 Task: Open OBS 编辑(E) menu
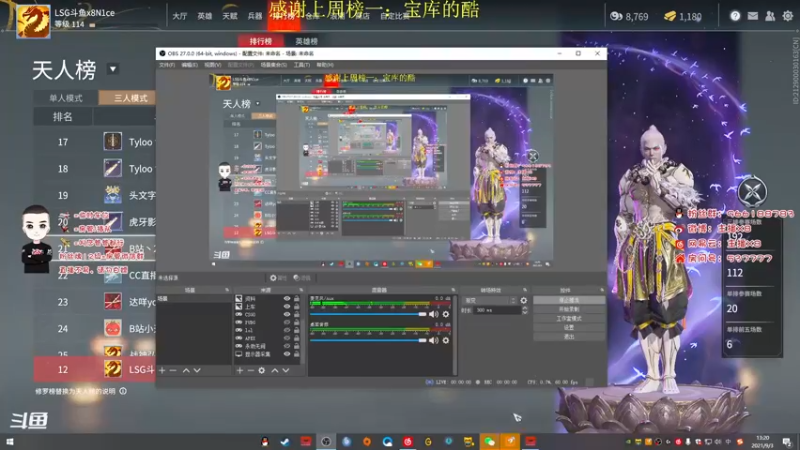189,65
